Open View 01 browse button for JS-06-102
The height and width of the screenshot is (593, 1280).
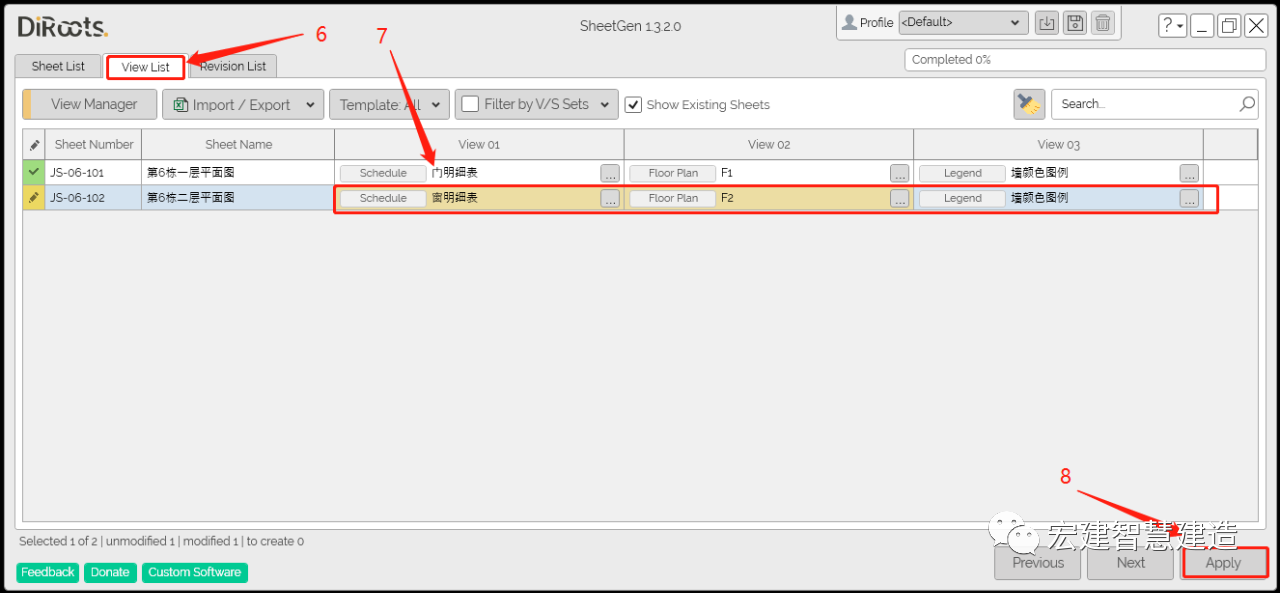(610, 198)
